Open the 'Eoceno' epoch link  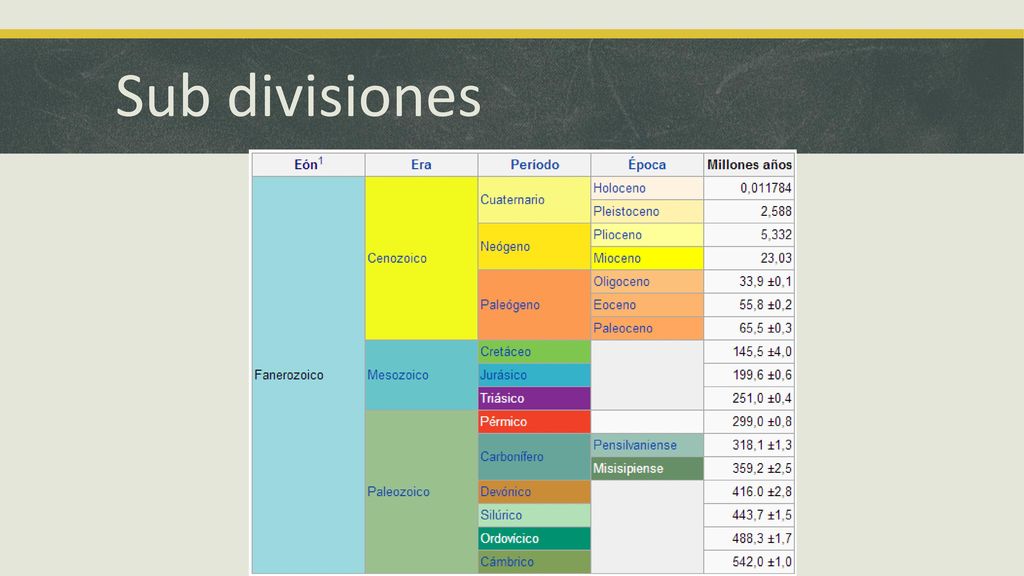(615, 305)
